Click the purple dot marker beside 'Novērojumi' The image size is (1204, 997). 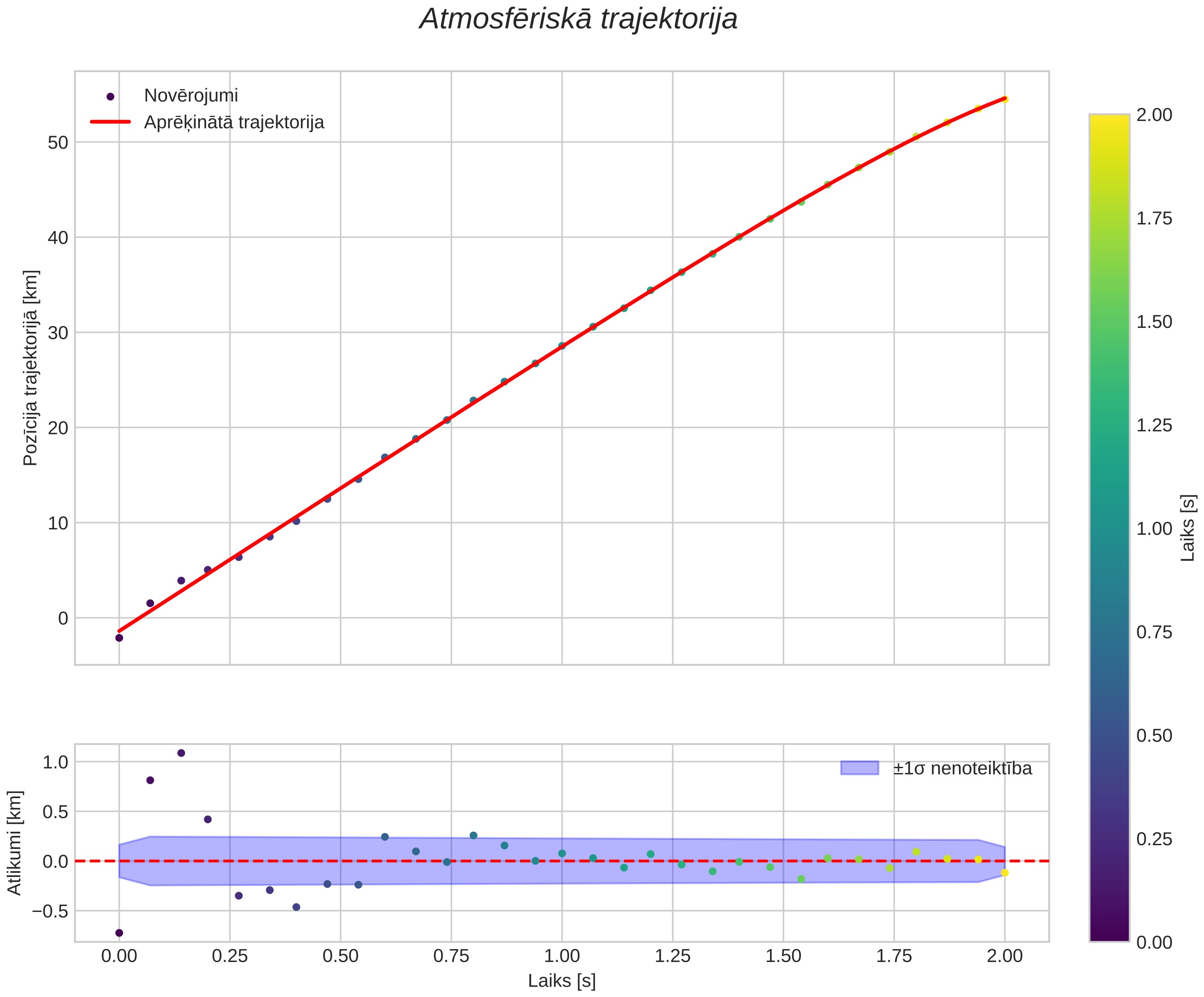111,96
